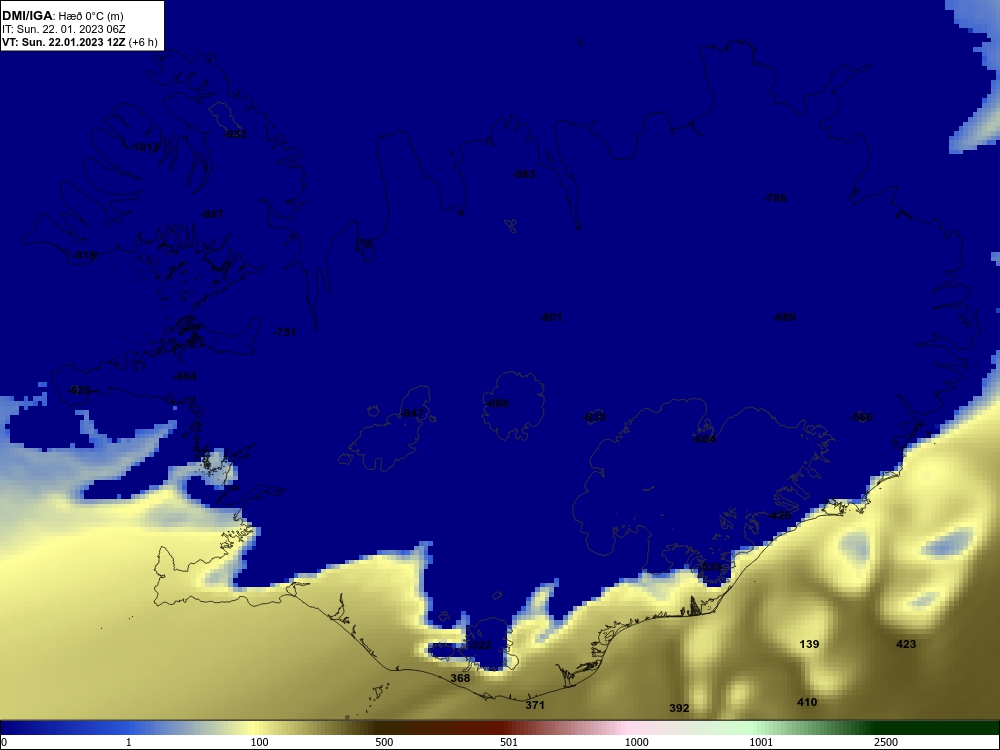Click the map value '-635'

coord(594,417)
